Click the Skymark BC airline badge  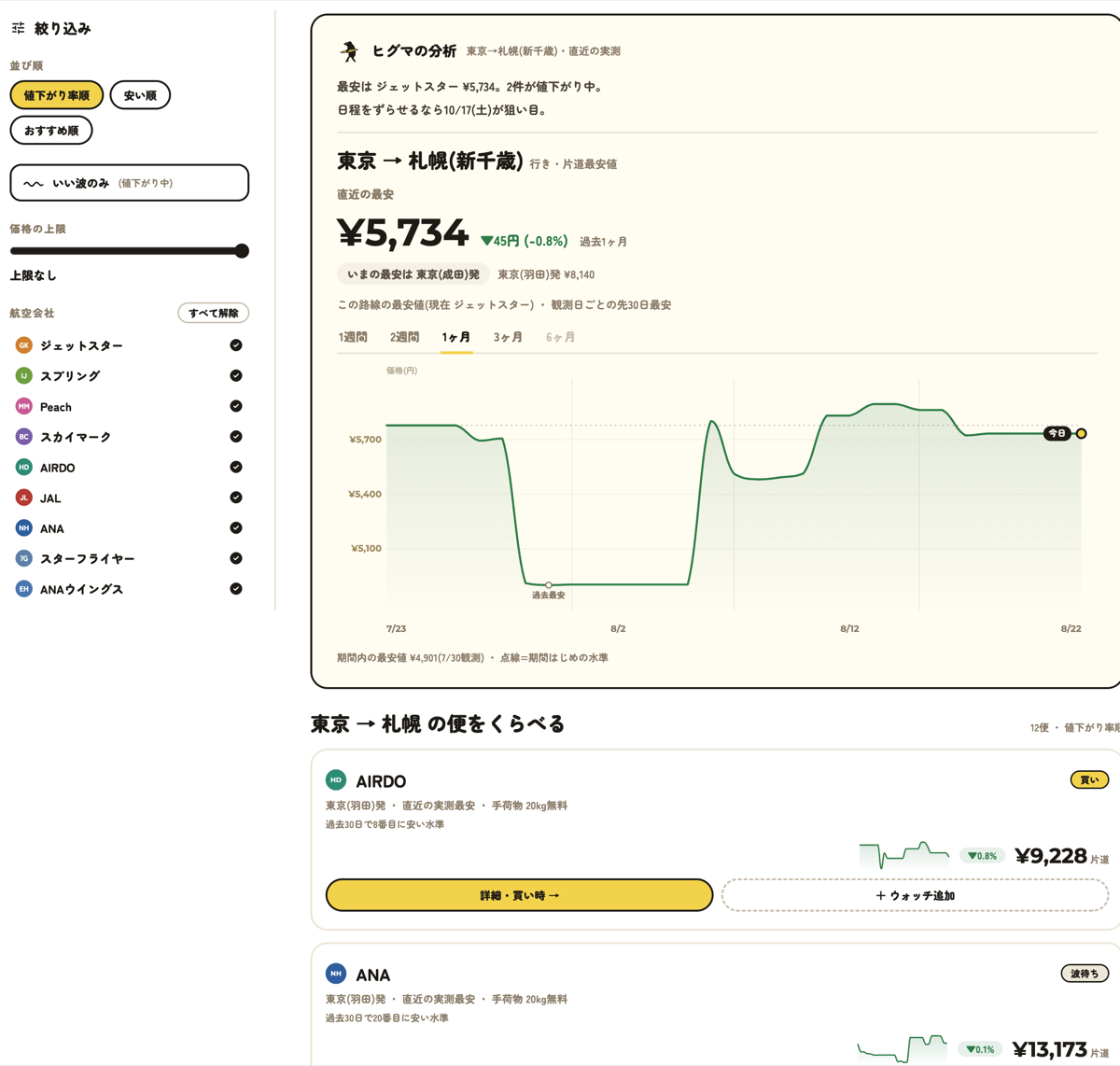click(24, 436)
